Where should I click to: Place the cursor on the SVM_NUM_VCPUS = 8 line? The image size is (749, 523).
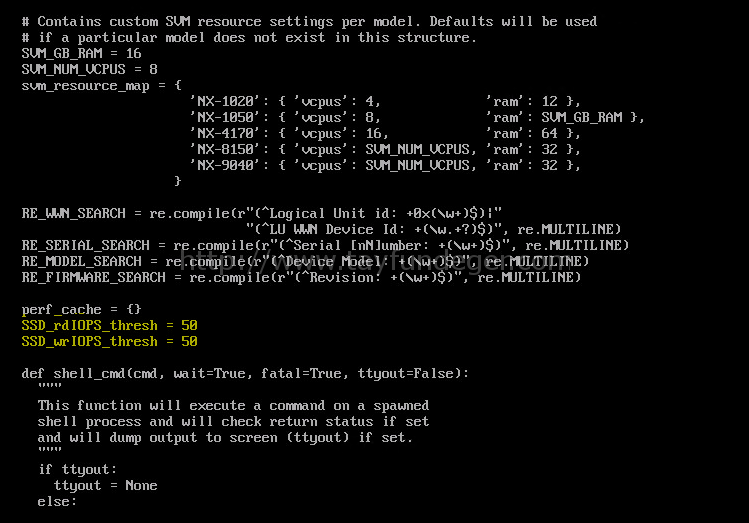pos(89,70)
